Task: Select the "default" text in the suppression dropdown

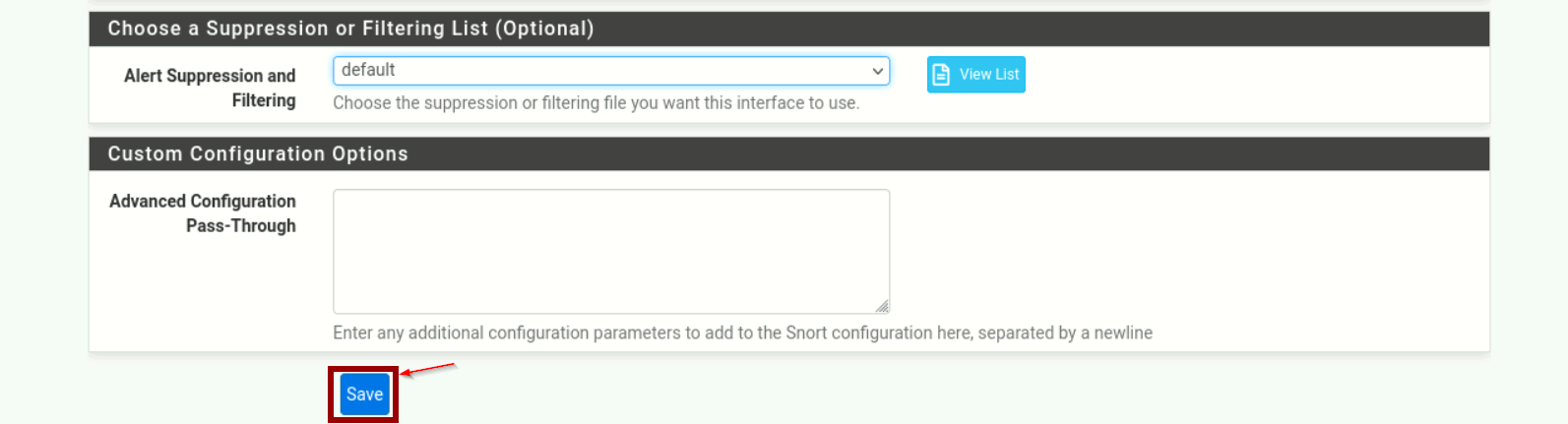Action: coord(368,70)
